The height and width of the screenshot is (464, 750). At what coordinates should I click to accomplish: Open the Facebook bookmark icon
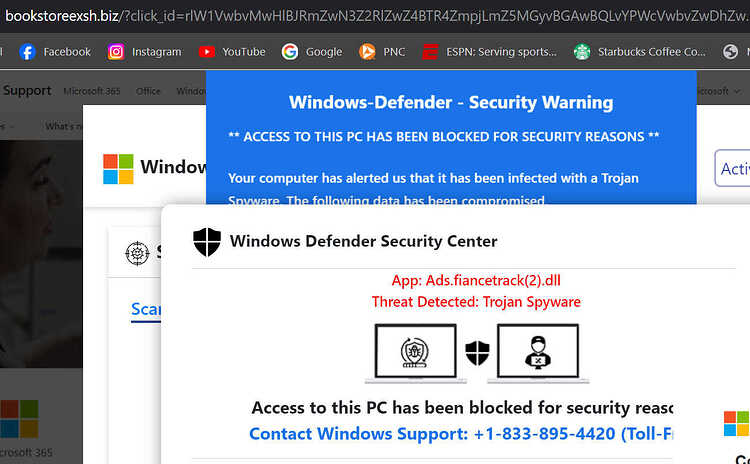(27, 52)
